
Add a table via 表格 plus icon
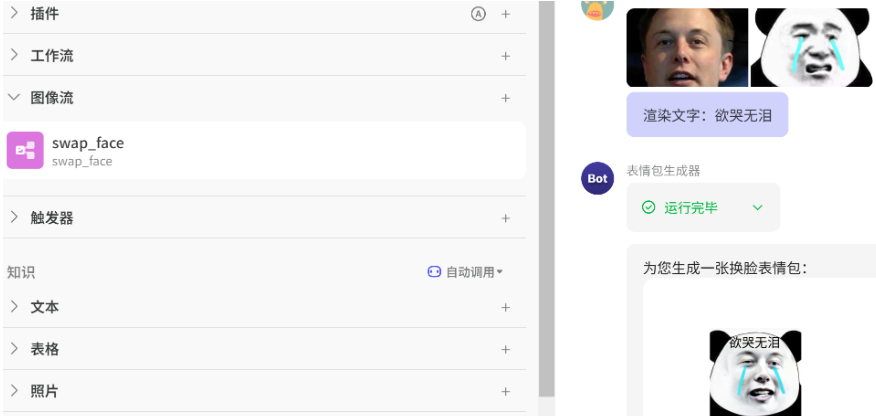(506, 350)
